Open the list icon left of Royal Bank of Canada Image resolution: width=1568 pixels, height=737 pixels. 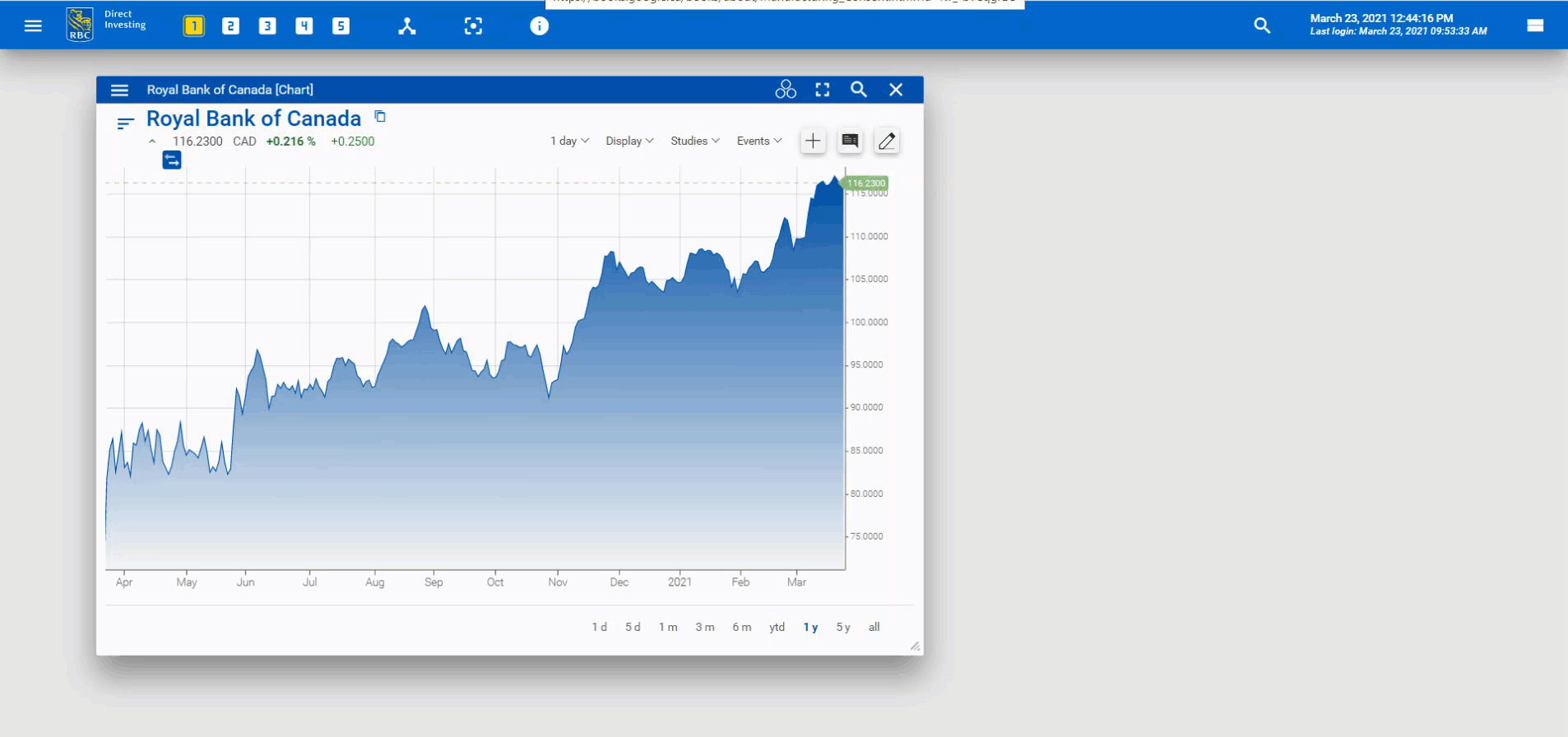tap(125, 123)
